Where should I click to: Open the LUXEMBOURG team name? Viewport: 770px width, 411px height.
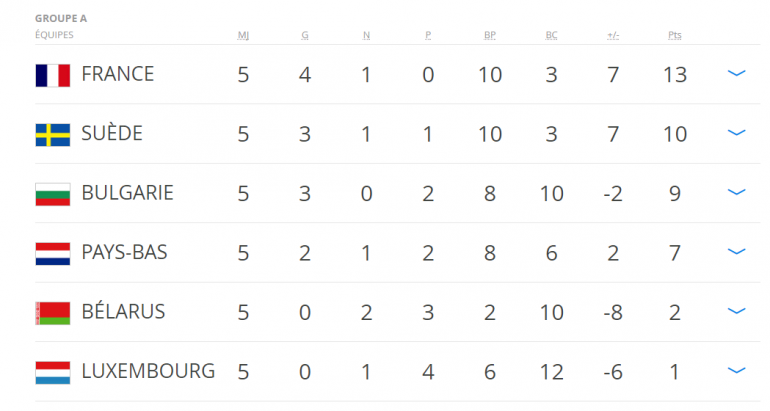tap(148, 371)
